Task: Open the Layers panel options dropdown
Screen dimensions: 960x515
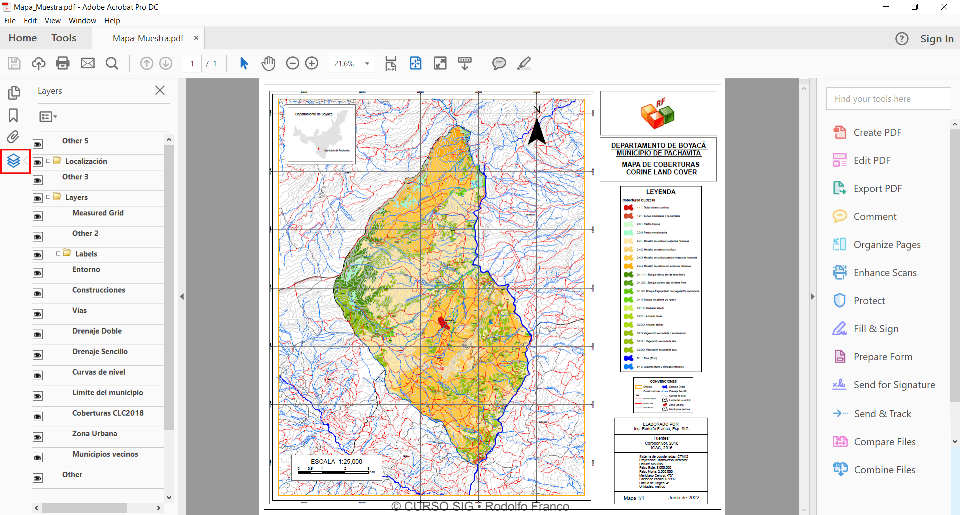Action: pos(48,116)
